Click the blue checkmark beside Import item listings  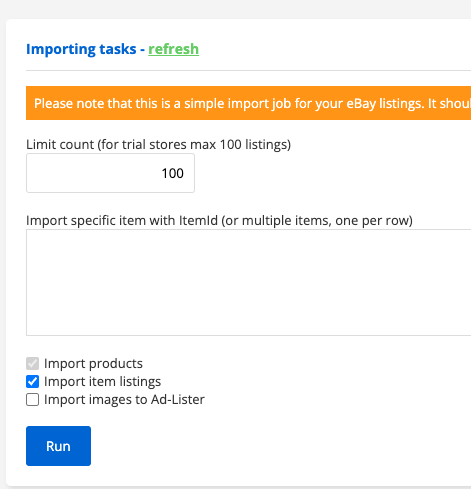[32, 381]
